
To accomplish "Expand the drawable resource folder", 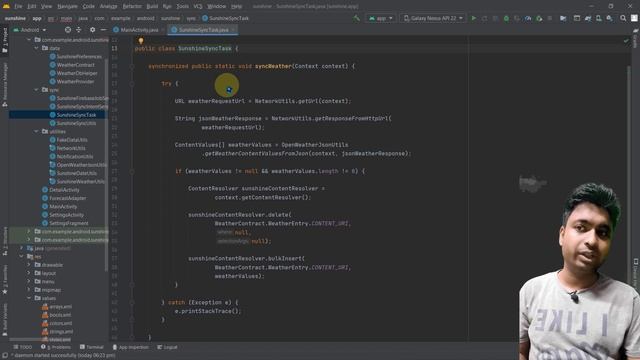I will 29,265.
